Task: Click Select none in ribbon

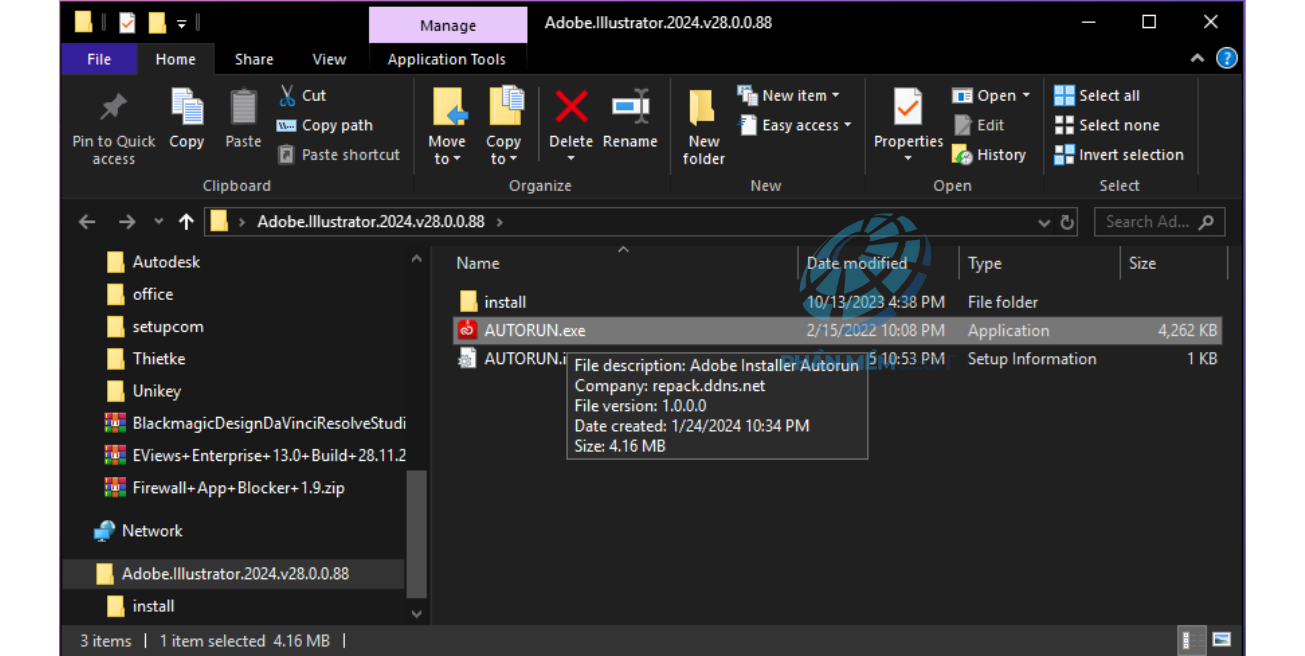Action: [x=1107, y=125]
